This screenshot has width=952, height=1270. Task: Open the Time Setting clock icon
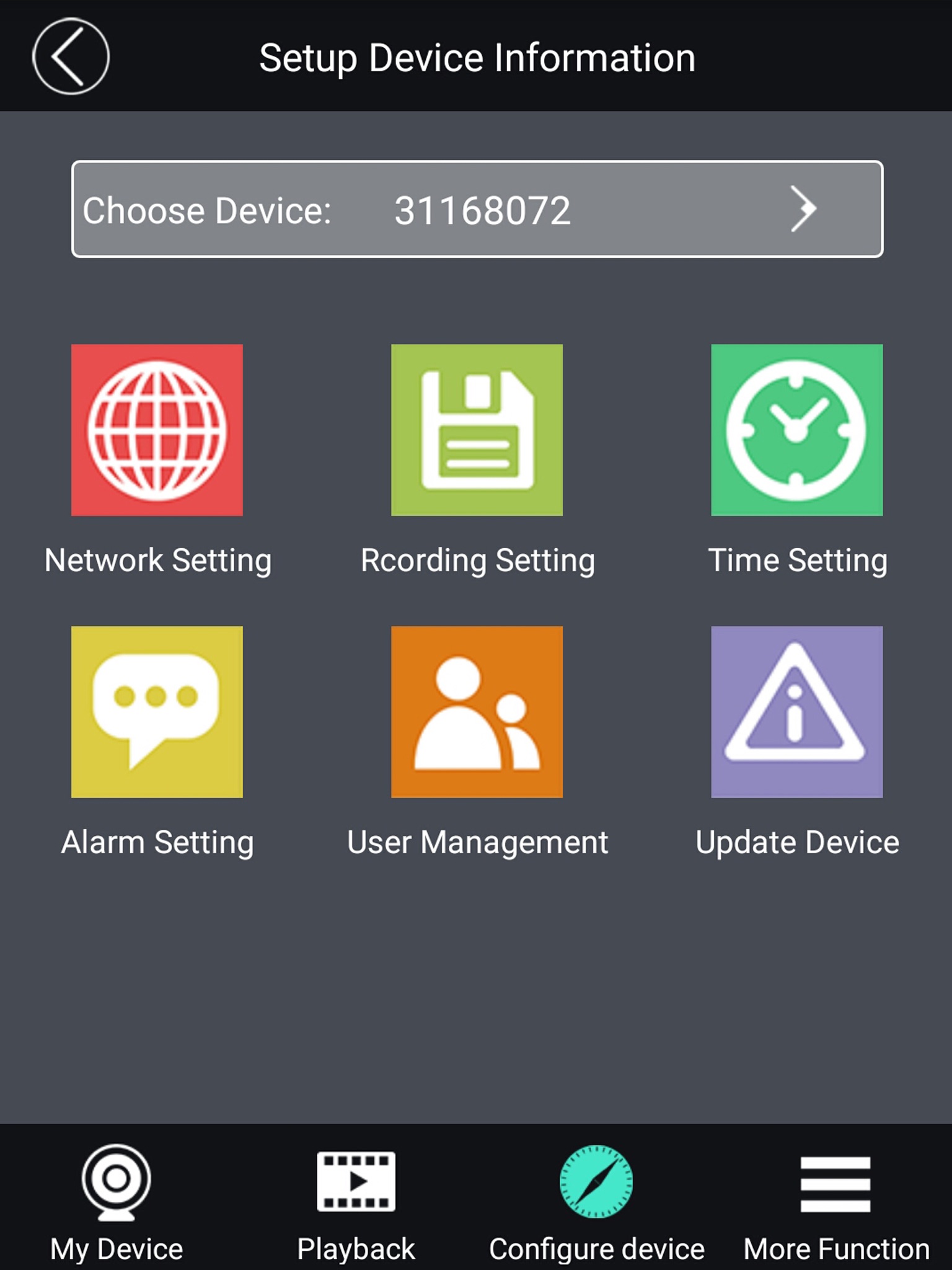click(796, 430)
